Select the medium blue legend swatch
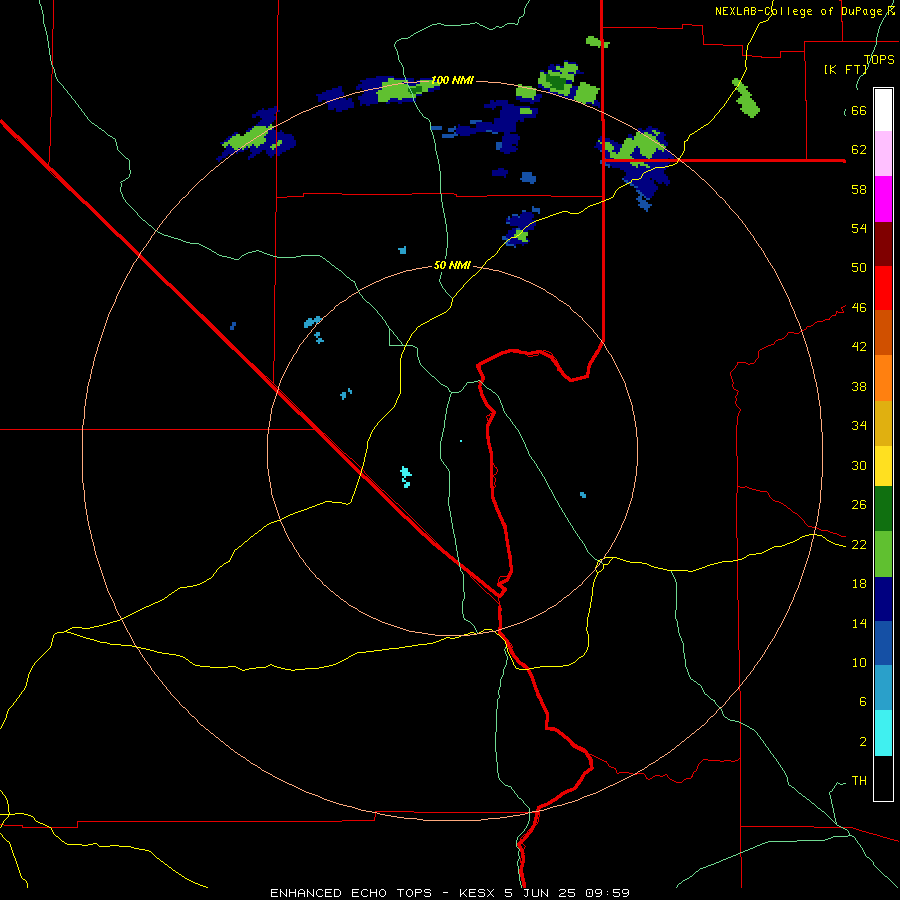This screenshot has height=900, width=900. 883,643
